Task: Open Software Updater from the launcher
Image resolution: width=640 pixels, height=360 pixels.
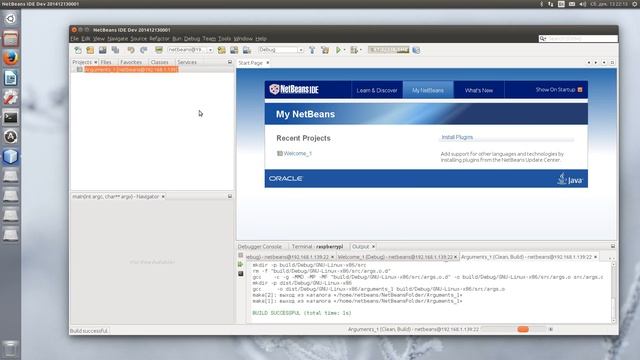Action: pos(11,137)
